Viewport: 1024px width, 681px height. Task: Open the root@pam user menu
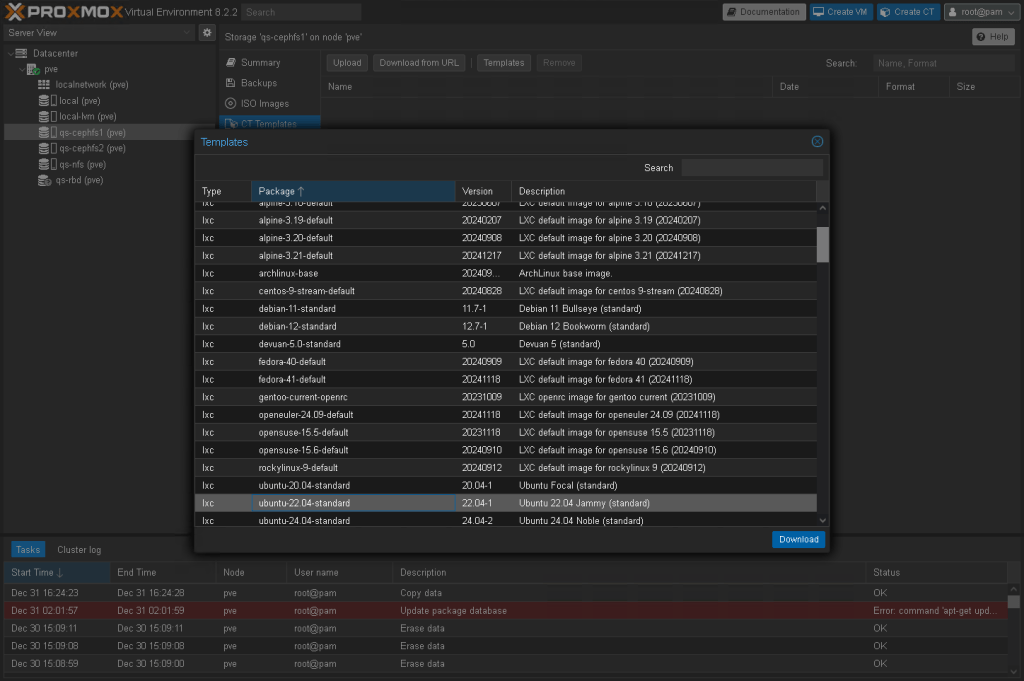pos(979,12)
